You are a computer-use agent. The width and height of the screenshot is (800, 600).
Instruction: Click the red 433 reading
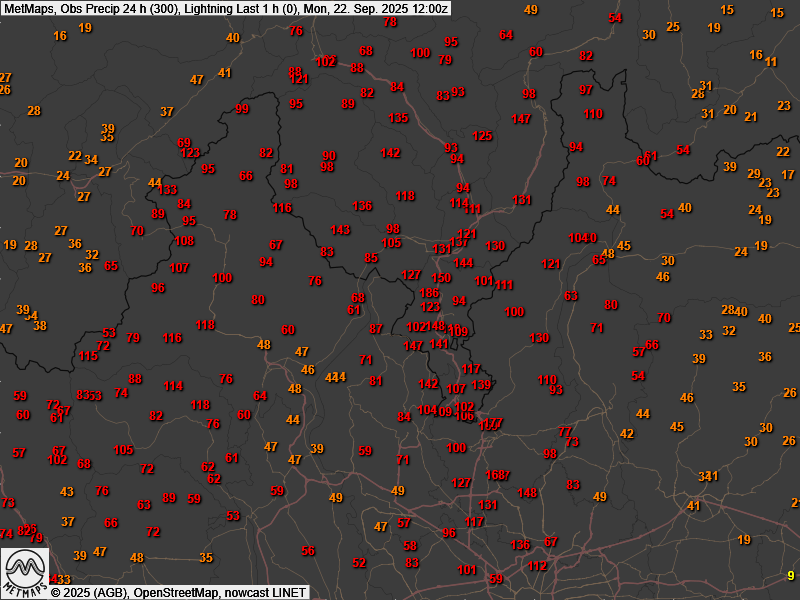click(x=61, y=580)
